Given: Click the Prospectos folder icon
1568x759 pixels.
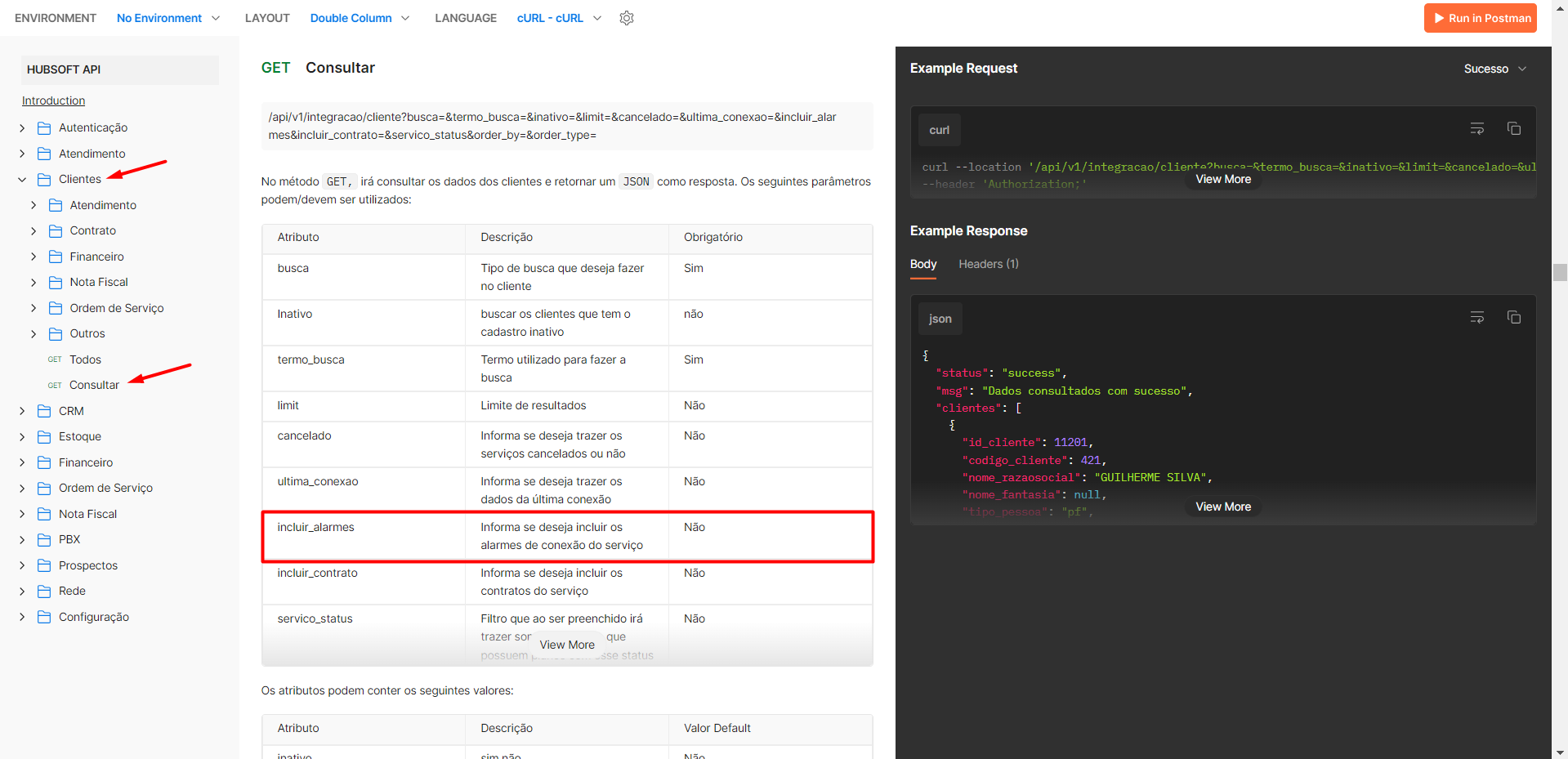Looking at the screenshot, I should pyautogui.click(x=44, y=565).
